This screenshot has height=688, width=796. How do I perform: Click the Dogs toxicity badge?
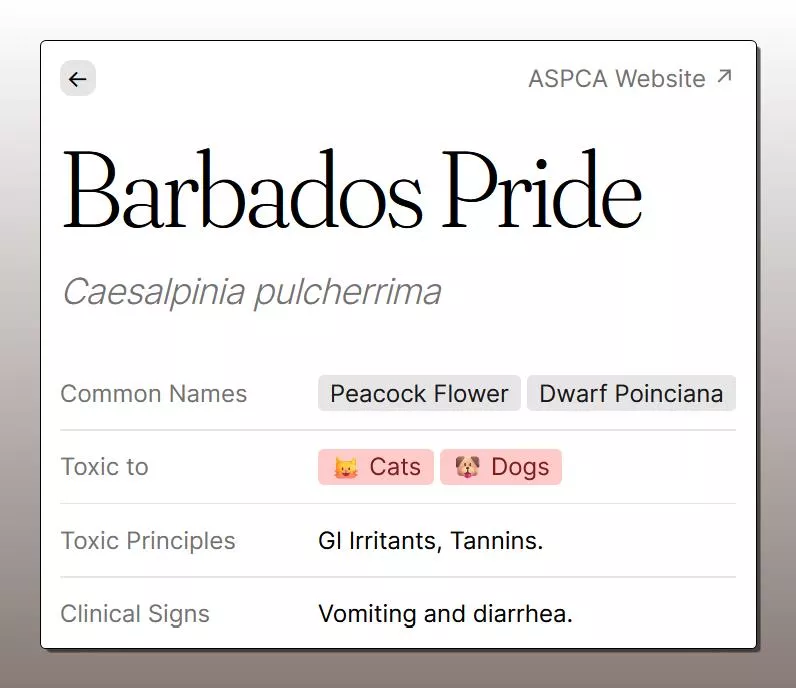(501, 467)
